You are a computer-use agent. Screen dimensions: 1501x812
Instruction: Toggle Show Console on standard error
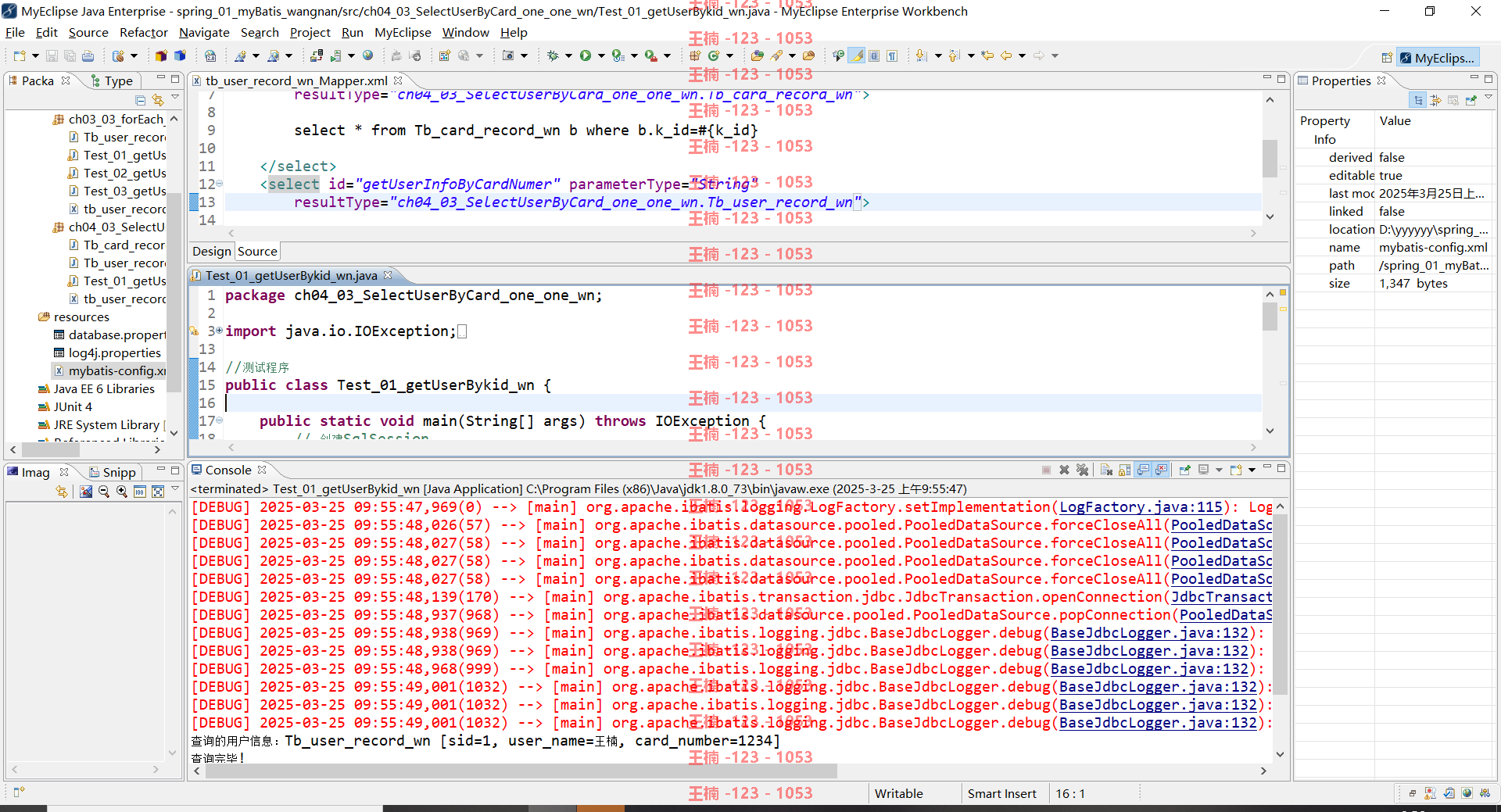pos(1161,470)
